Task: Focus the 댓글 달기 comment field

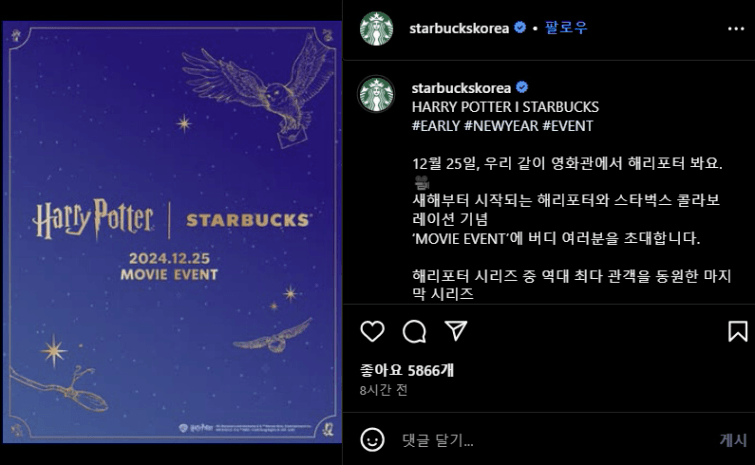Action: 554,440
